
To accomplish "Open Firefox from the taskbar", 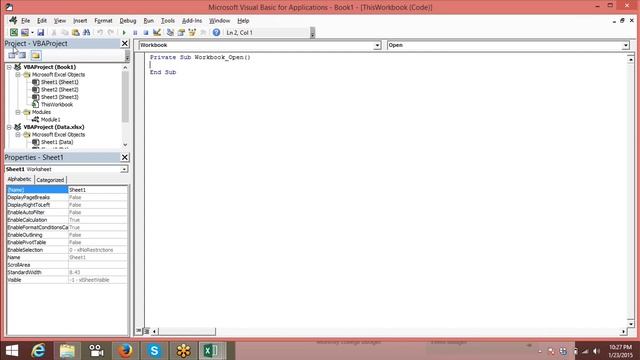I will (125, 351).
